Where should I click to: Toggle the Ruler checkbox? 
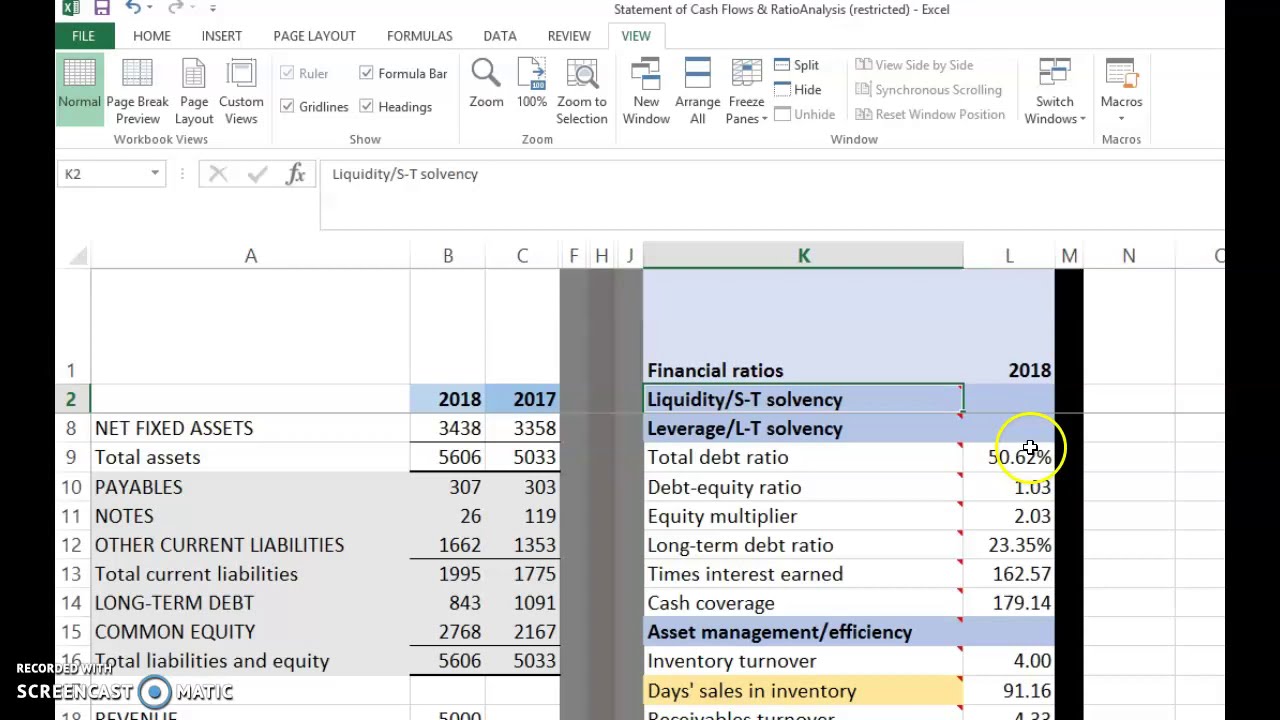point(287,73)
